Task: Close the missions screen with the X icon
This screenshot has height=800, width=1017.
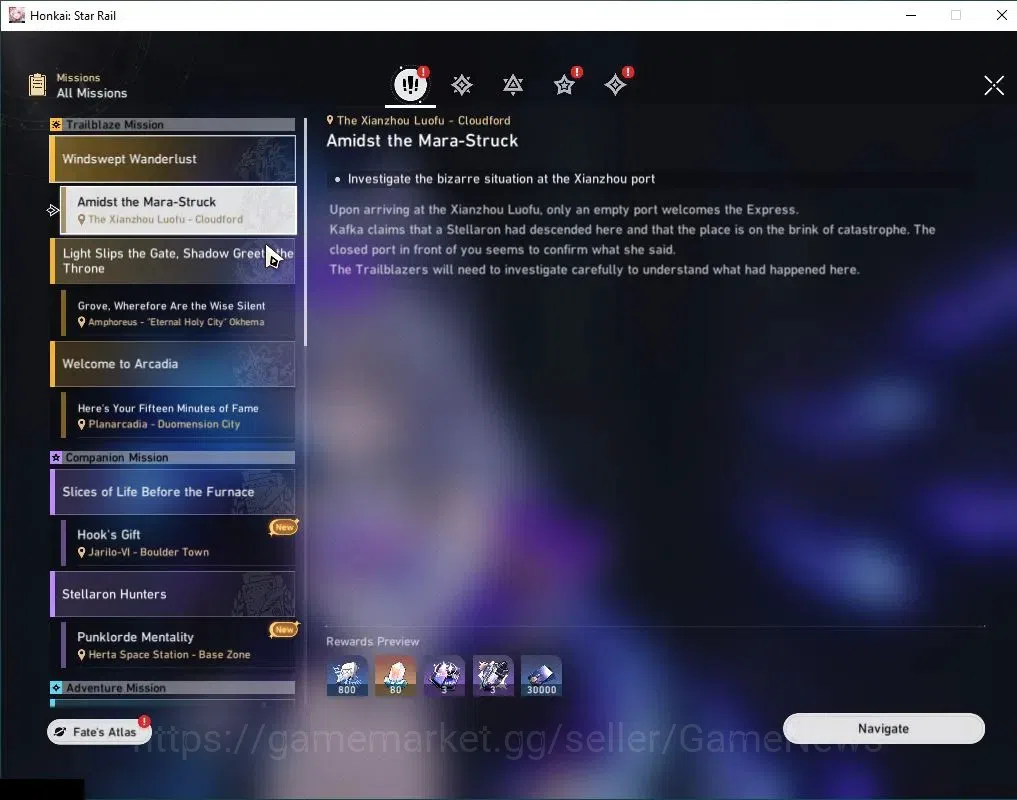Action: pyautogui.click(x=994, y=85)
